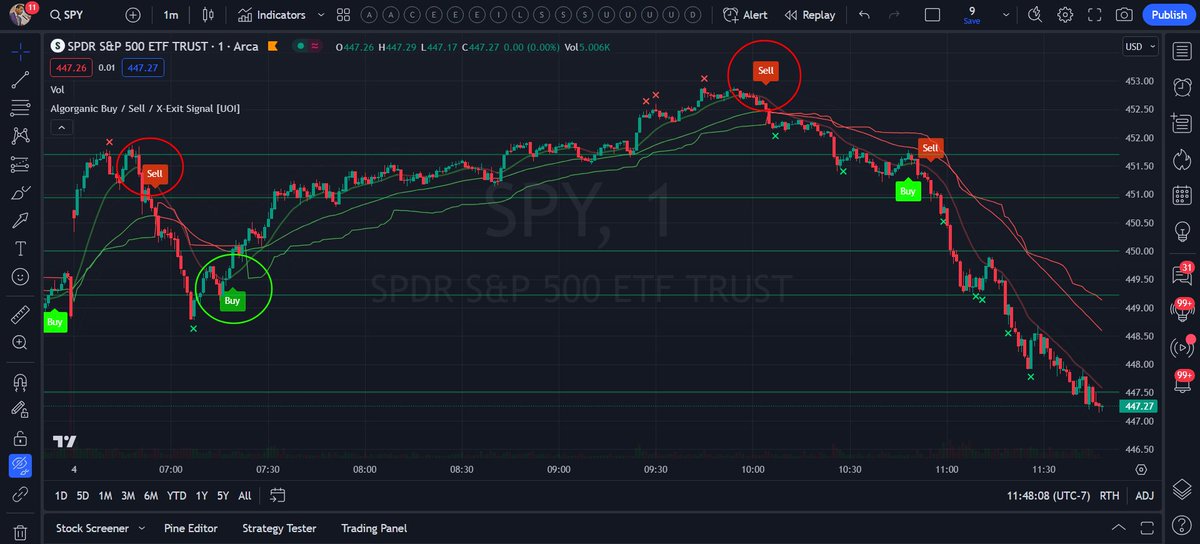Screen dimensions: 1200x544
Task: Open the drawing sync link icon
Action: (20, 494)
